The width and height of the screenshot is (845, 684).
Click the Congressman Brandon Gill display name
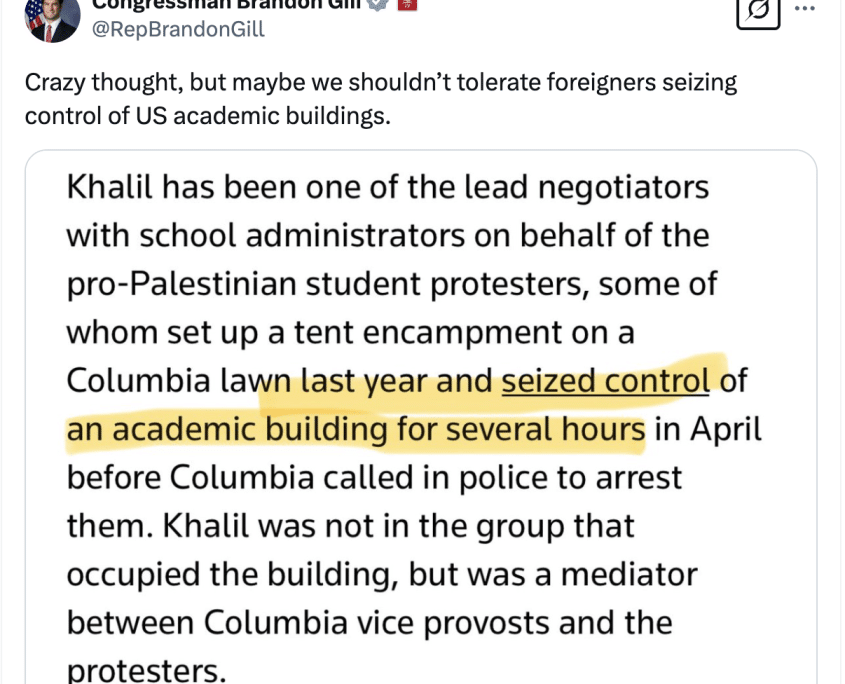(226, 4)
